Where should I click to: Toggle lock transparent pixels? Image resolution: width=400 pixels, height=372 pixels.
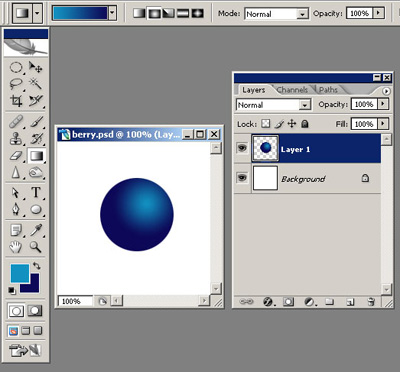(266, 124)
